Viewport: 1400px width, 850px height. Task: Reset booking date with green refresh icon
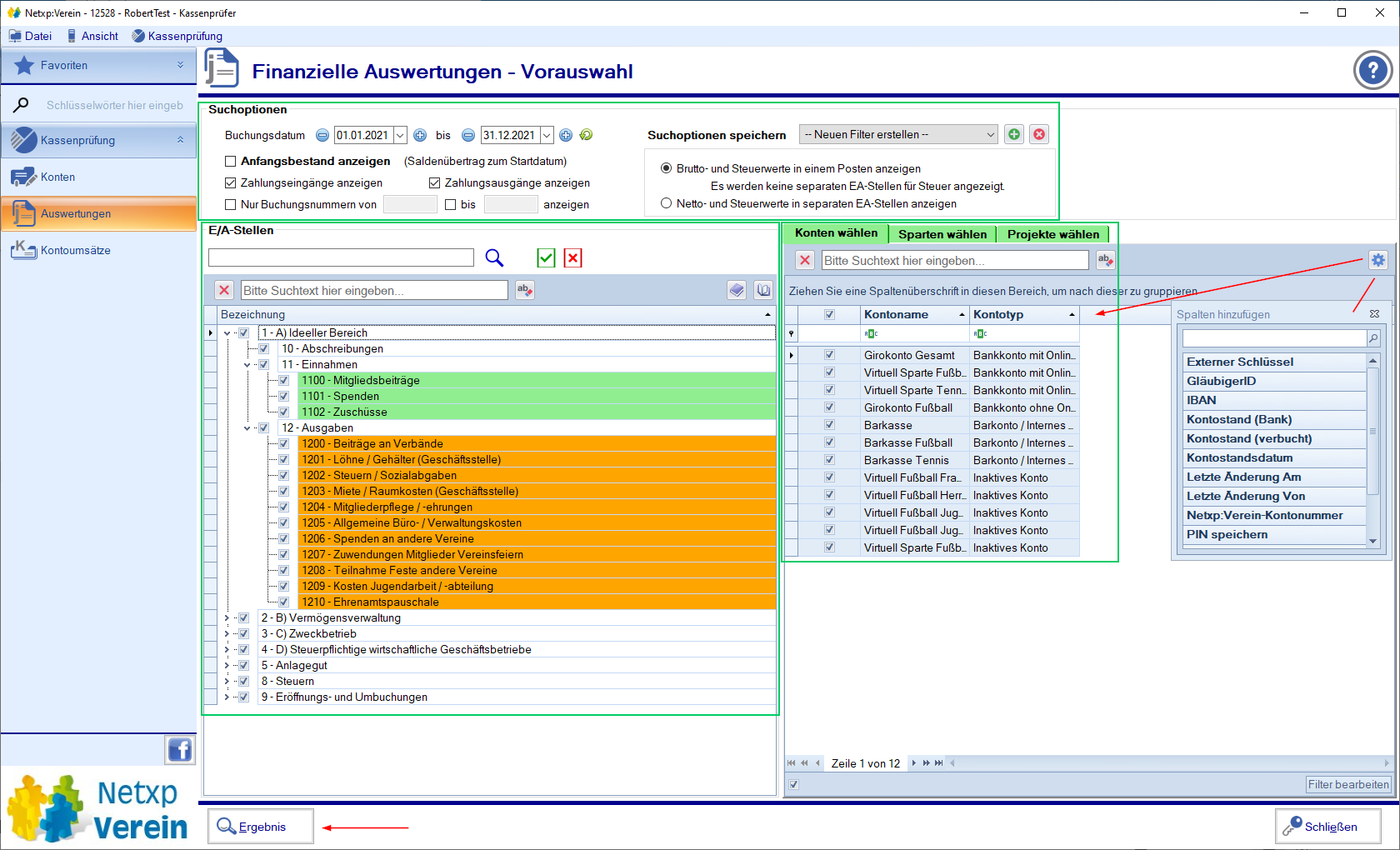pos(586,135)
